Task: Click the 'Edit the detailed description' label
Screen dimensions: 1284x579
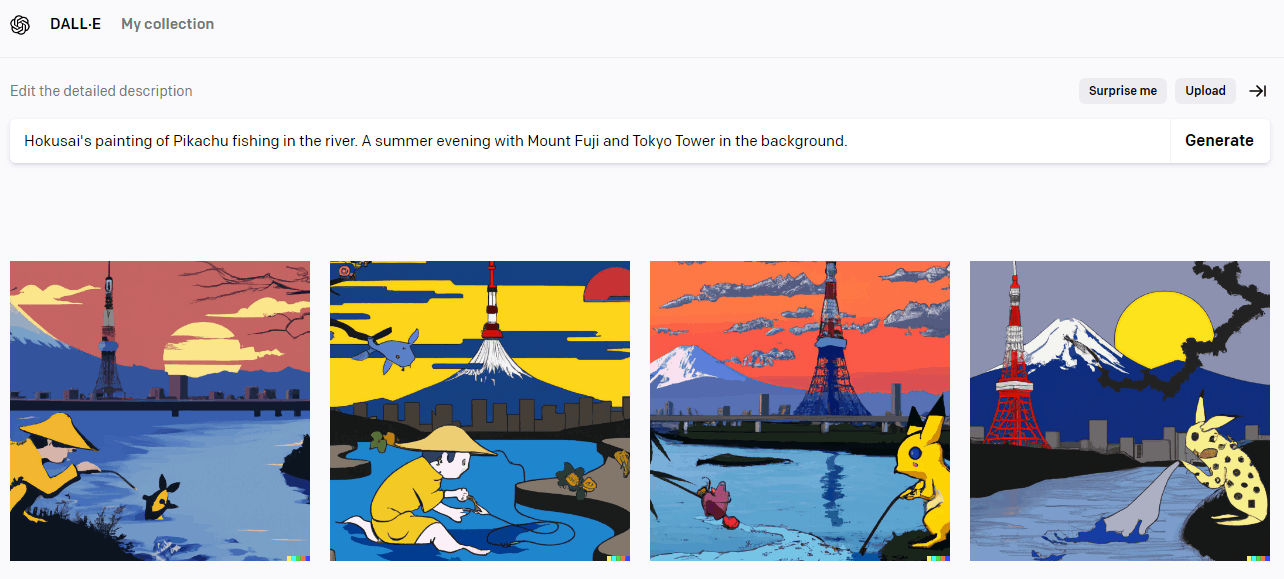Action: (101, 91)
